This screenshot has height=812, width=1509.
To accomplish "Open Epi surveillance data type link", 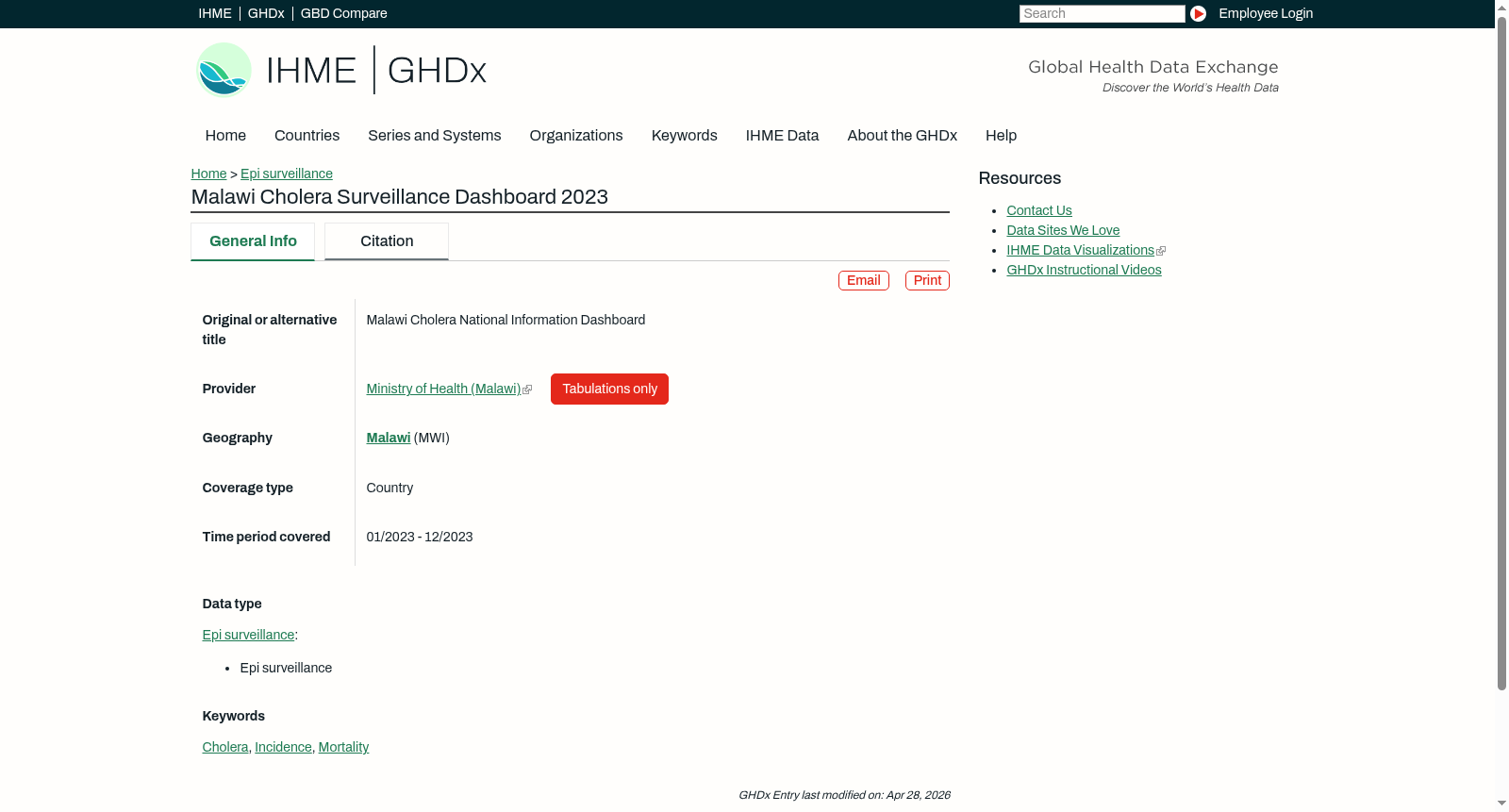I will (248, 636).
